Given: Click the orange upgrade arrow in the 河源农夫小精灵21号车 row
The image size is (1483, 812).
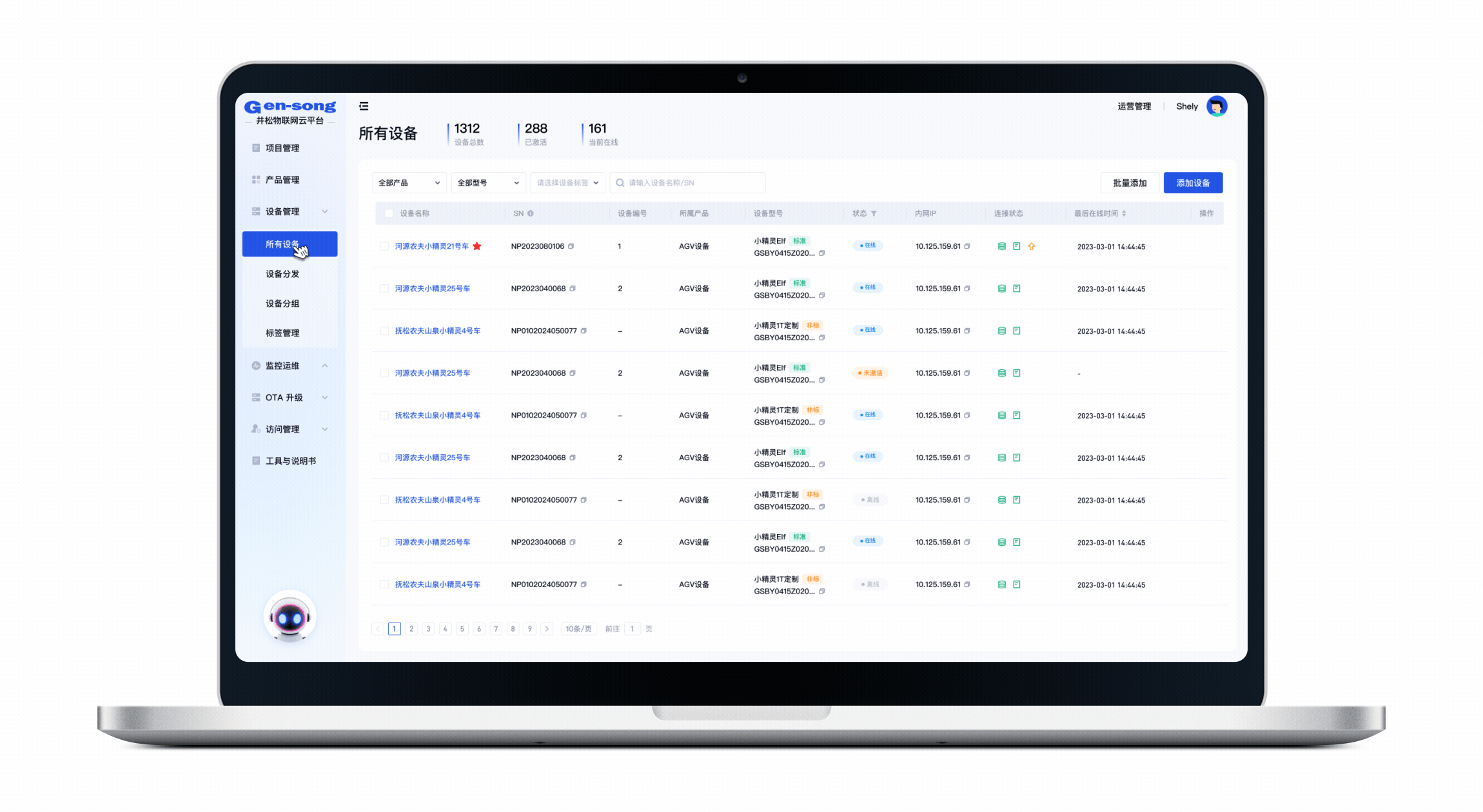Looking at the screenshot, I should [x=1032, y=246].
